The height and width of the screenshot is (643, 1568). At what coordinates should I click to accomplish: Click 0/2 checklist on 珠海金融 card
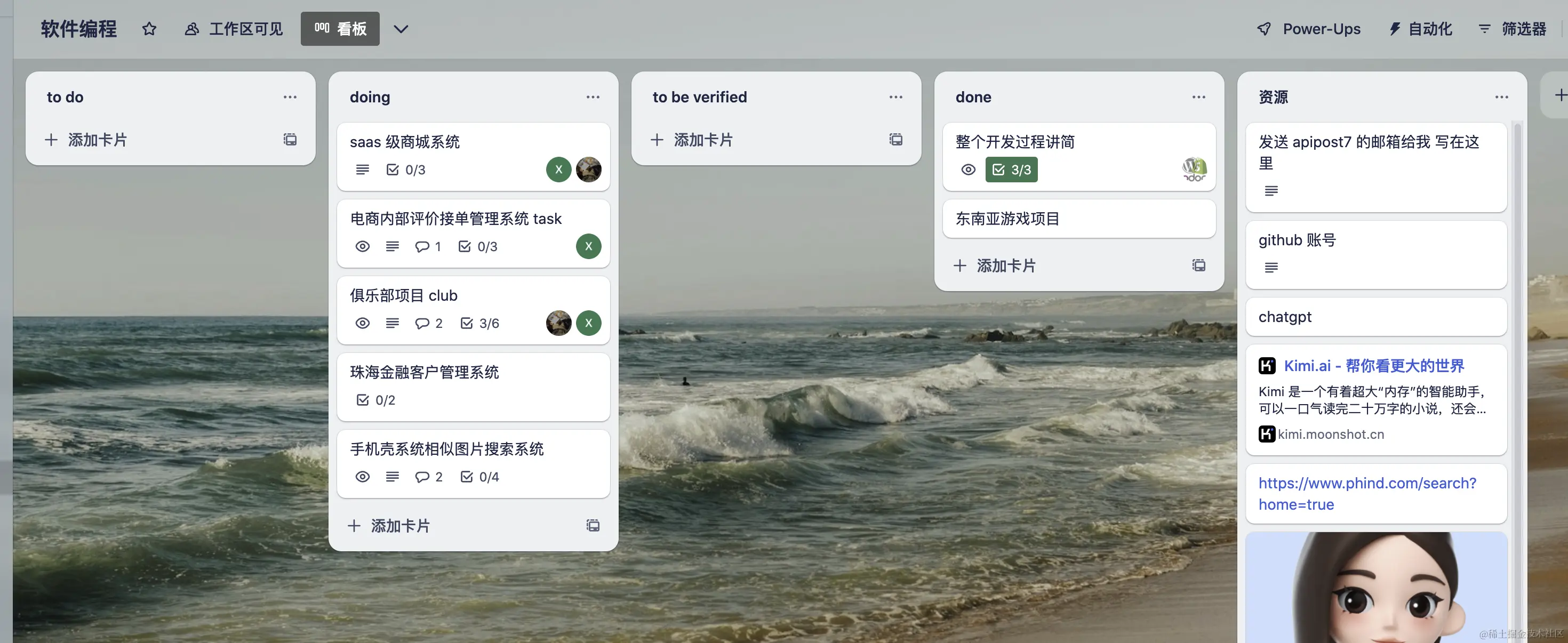click(x=376, y=400)
